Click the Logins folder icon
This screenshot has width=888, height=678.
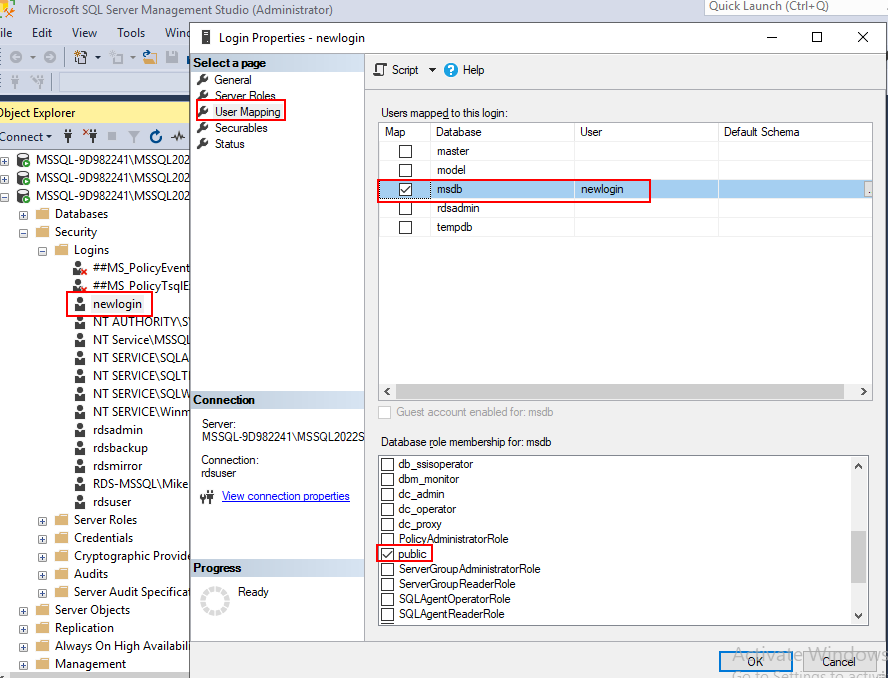[x=62, y=250]
